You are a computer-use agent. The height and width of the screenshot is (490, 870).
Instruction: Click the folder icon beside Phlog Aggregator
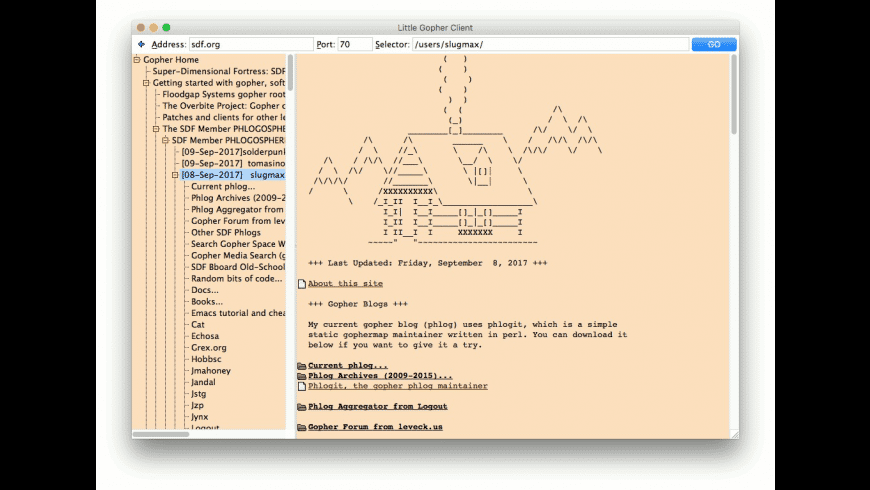[x=302, y=407]
